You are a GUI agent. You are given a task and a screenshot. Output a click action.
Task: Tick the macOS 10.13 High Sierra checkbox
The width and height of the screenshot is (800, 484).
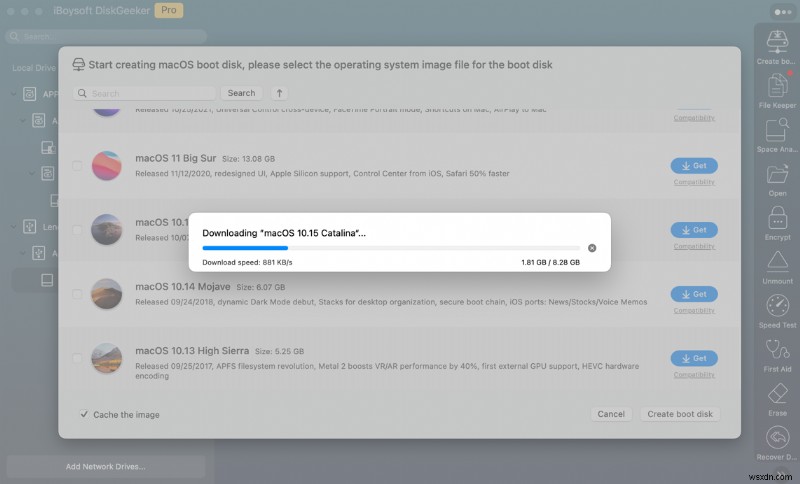pos(77,359)
